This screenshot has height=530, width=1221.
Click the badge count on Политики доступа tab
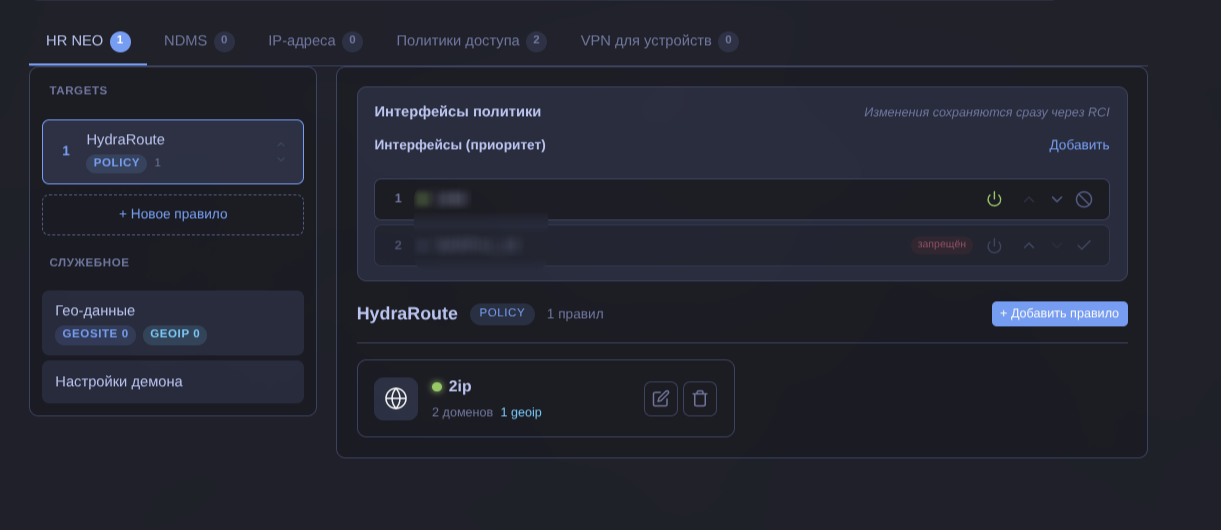click(536, 41)
